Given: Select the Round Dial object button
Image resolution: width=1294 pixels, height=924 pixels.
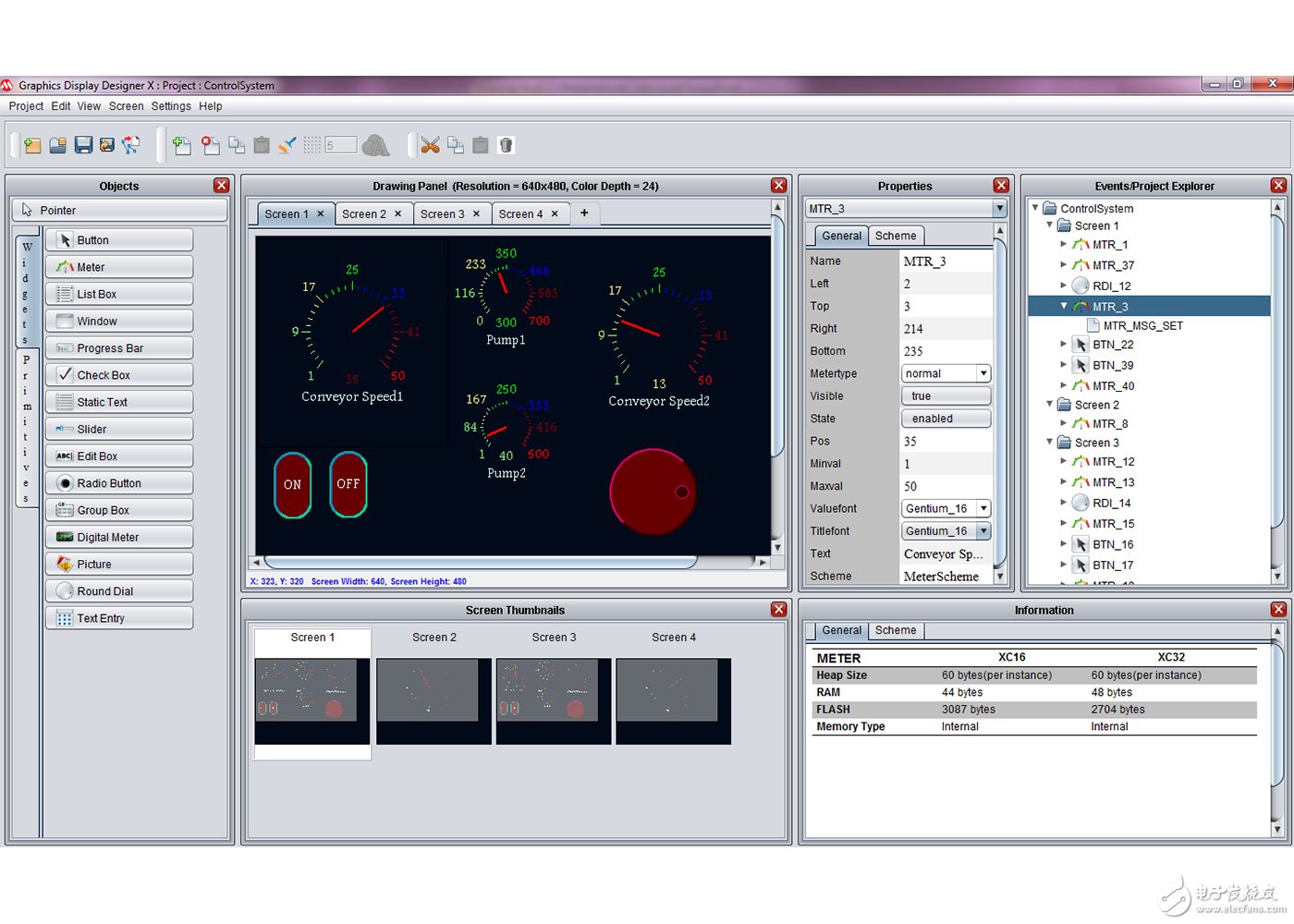Looking at the screenshot, I should coord(119,591).
